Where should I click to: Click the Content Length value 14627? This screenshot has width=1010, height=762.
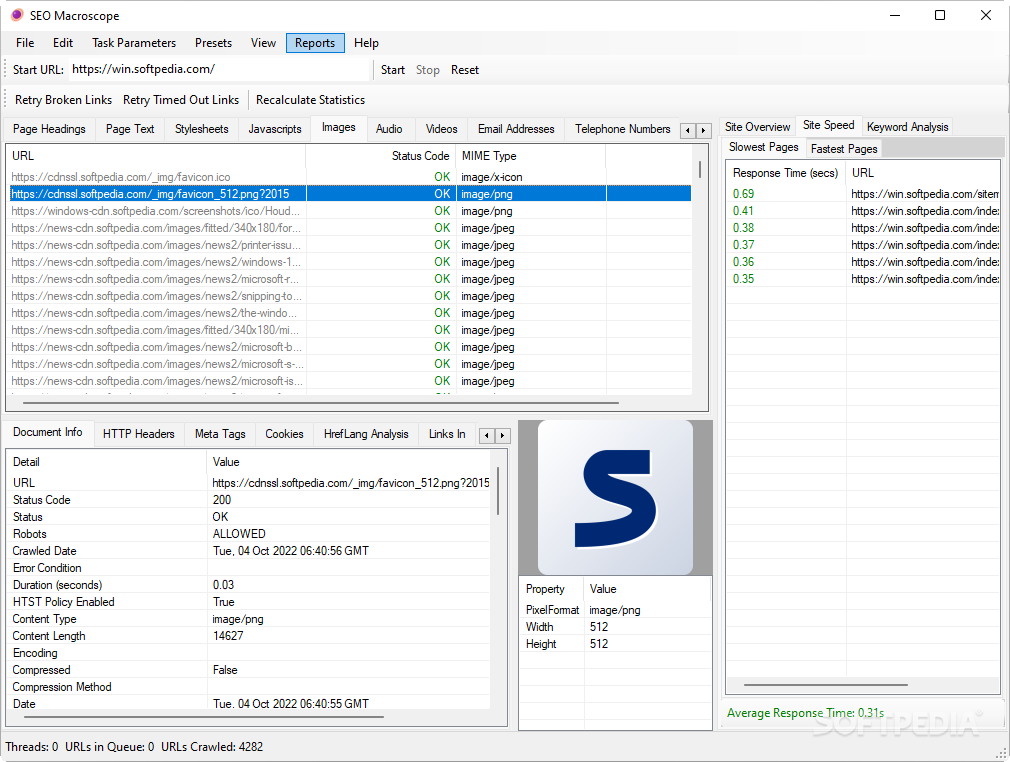point(228,636)
